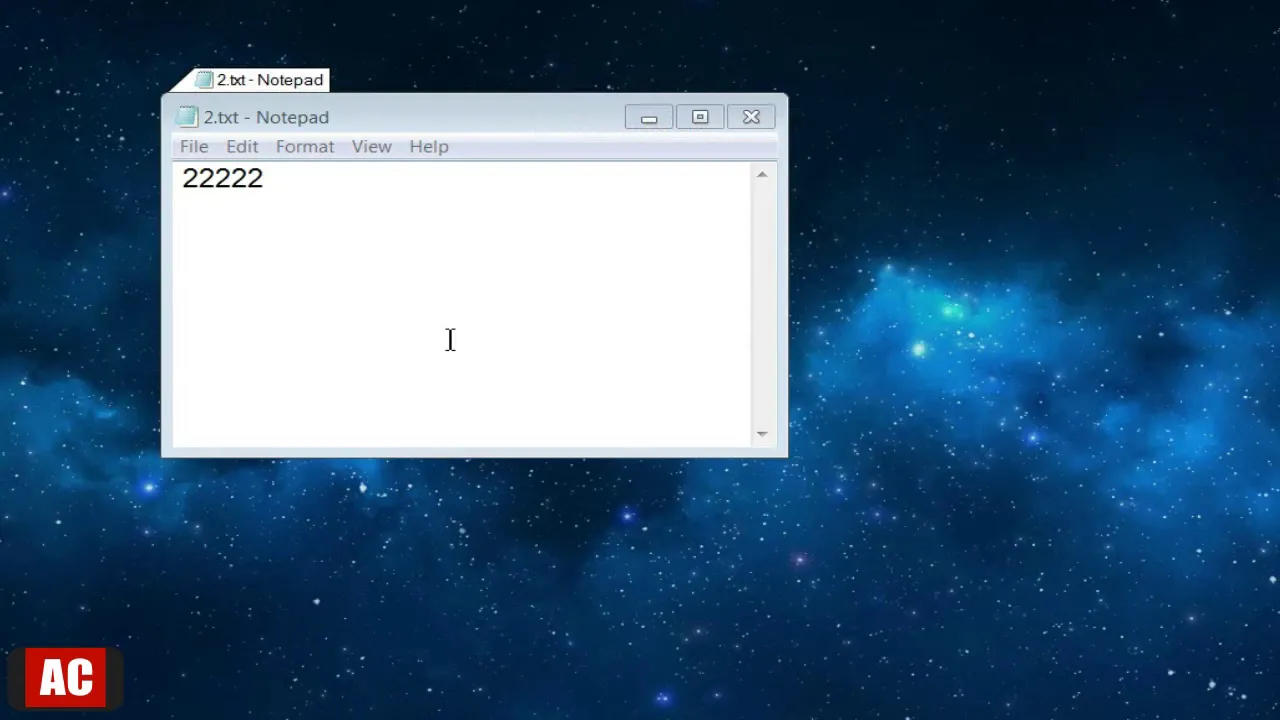Close the 2.txt Notepad window
1280x720 pixels.
pos(751,118)
